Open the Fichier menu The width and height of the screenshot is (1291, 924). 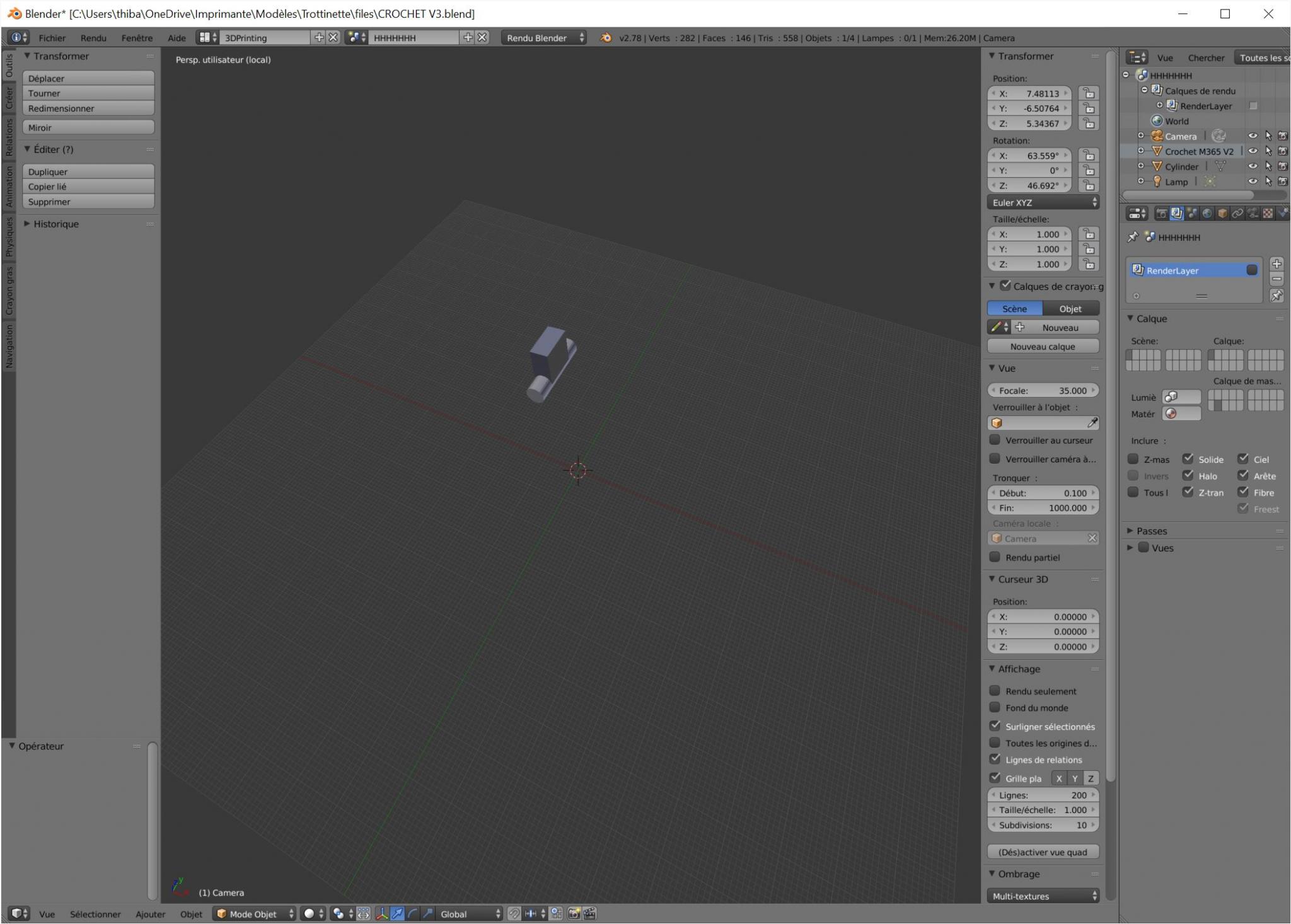click(52, 38)
